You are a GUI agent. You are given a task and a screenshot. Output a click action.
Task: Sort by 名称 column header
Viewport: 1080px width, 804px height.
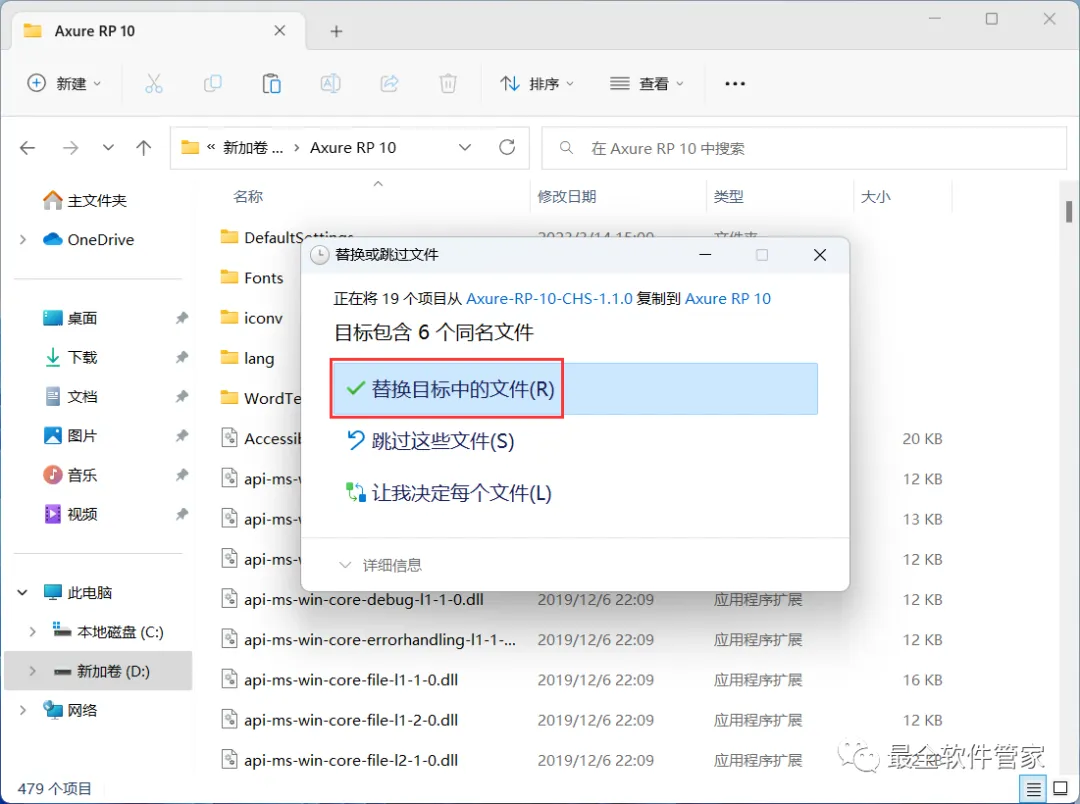(x=248, y=196)
